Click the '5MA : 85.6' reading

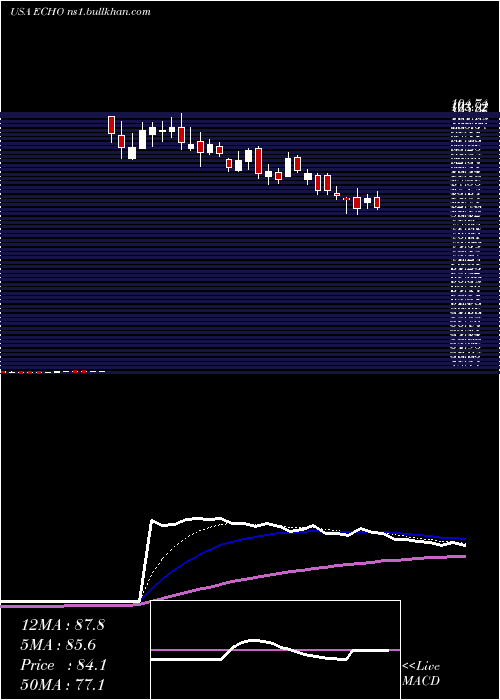pyautogui.click(x=58, y=645)
